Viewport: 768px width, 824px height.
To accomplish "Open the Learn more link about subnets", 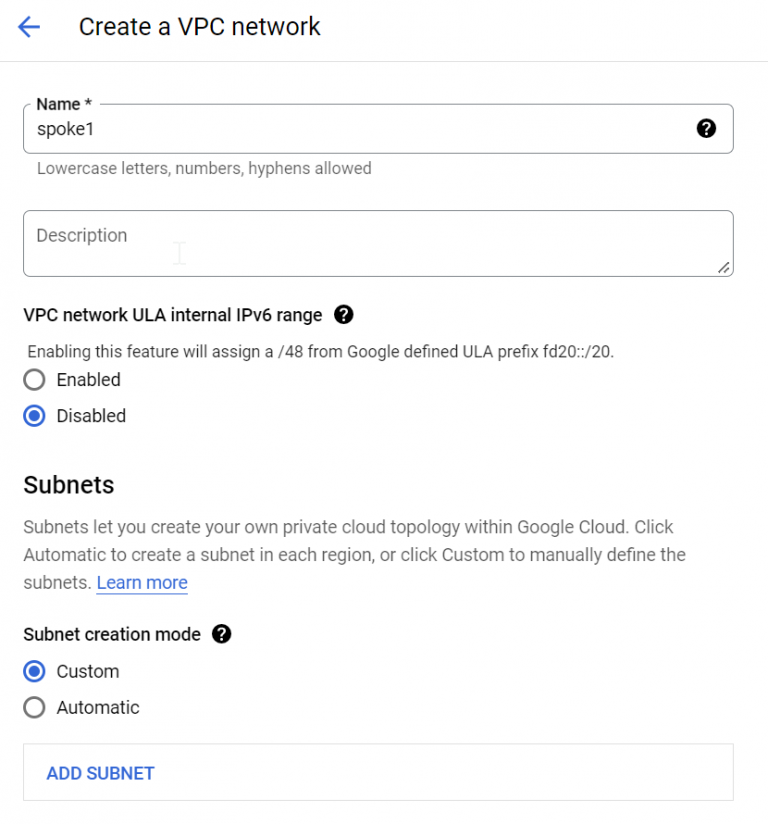I will pos(141,582).
